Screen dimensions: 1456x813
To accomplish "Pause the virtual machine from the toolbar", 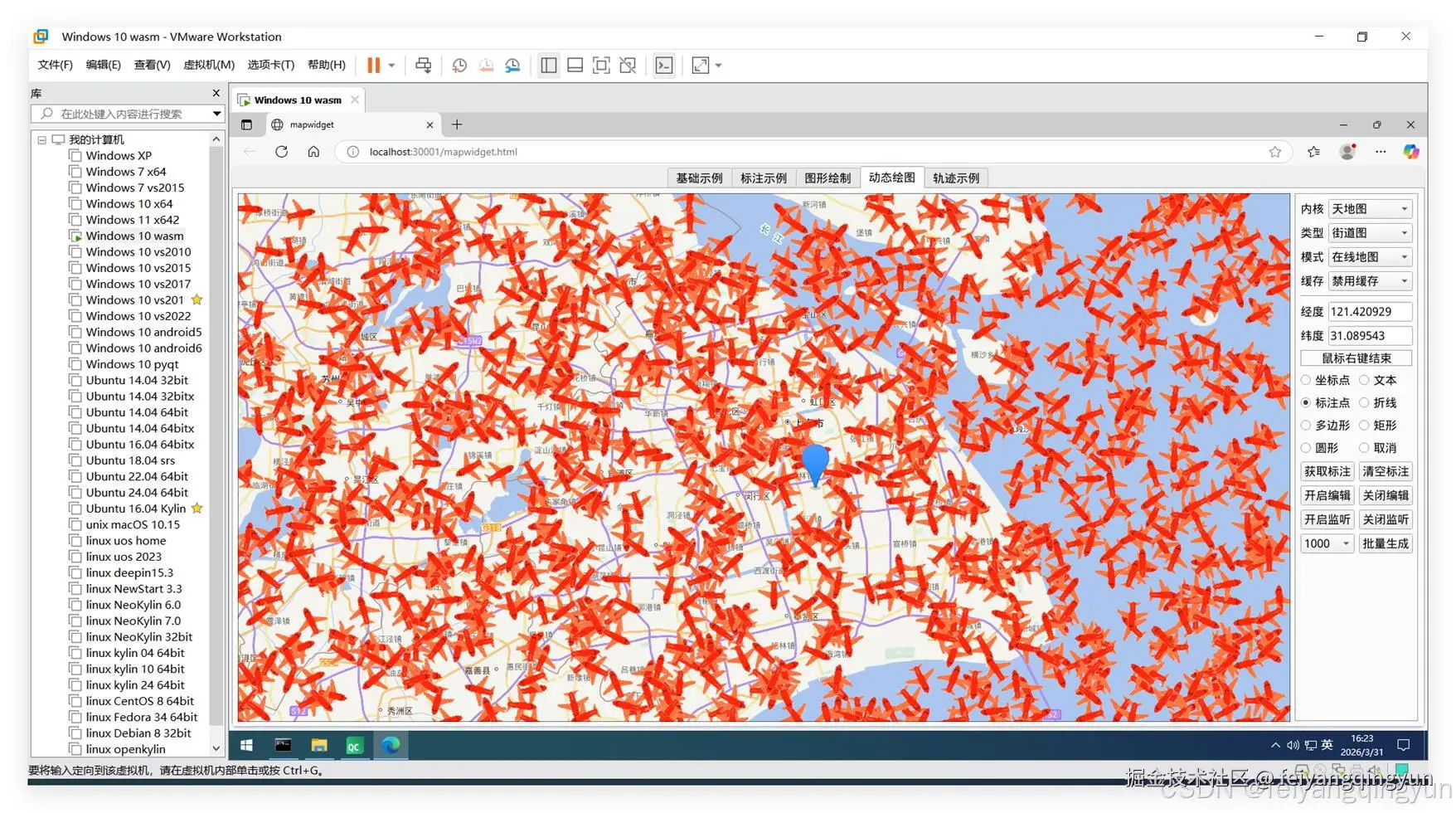I will tap(374, 66).
